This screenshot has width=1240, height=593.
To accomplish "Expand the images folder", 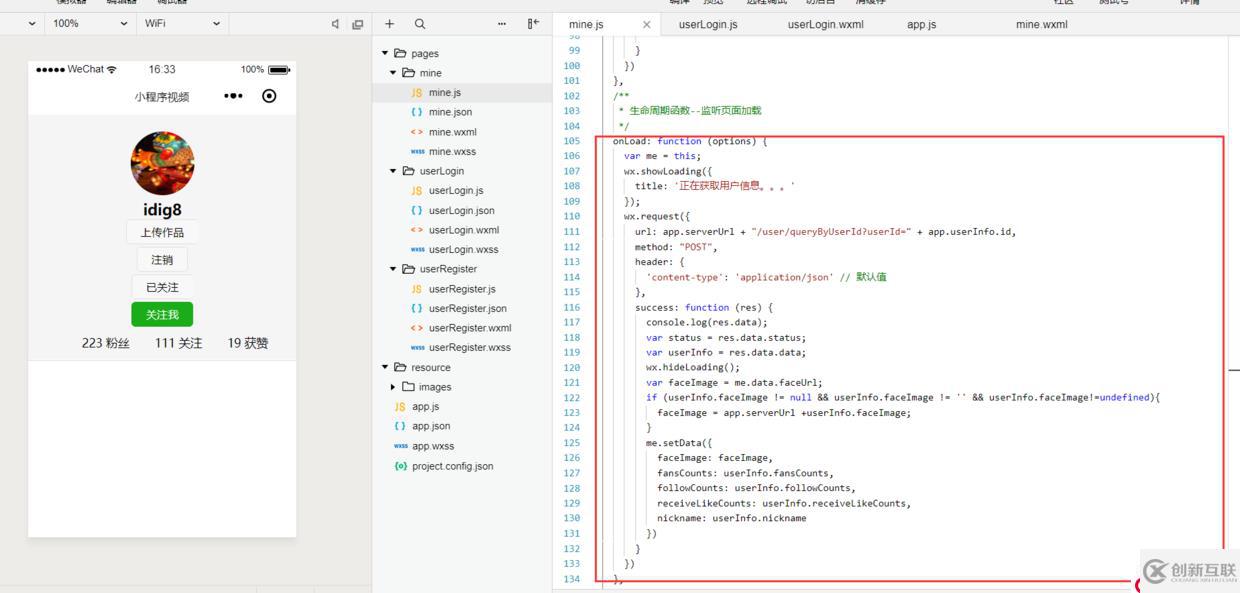I will pyautogui.click(x=434, y=387).
